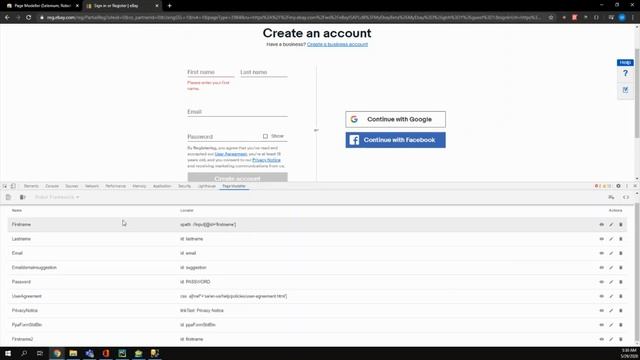640x360 pixels.
Task: Delete the Email entry with trash icon
Action: coord(621,253)
